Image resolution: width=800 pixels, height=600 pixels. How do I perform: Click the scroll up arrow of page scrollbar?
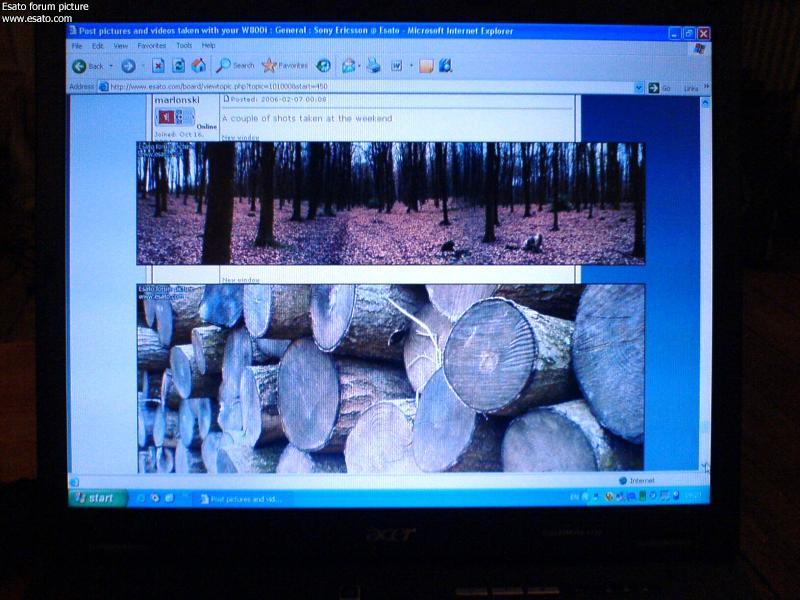705,103
